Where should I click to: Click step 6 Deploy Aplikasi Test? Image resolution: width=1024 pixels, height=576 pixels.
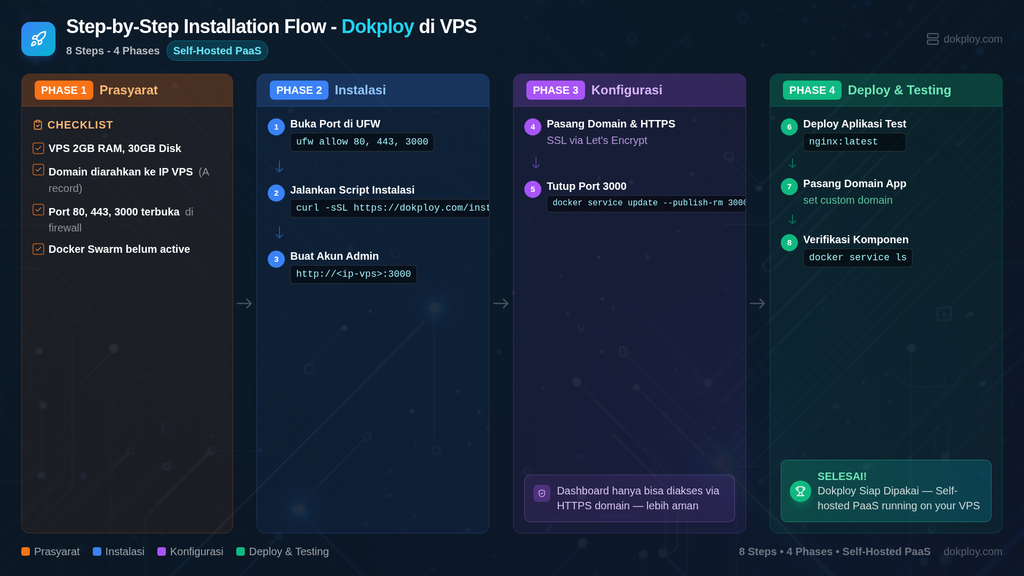click(x=854, y=123)
